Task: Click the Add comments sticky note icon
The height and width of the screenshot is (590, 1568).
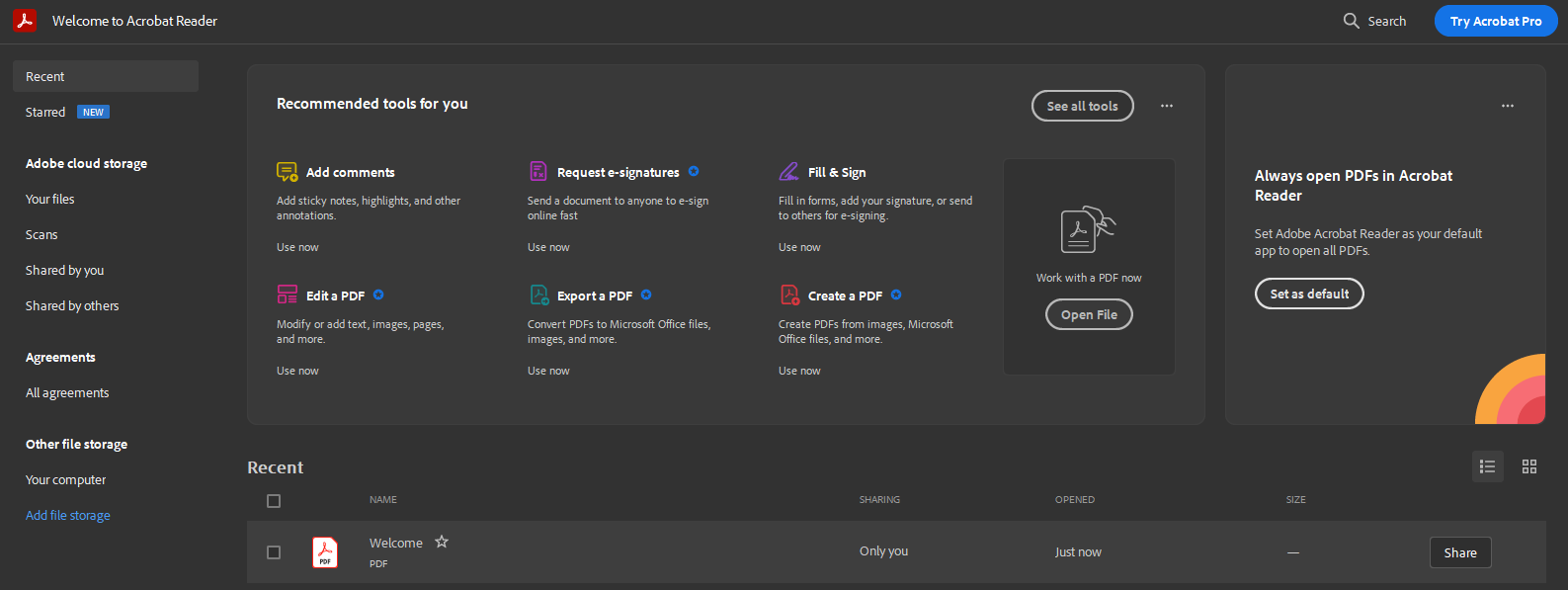Action: (x=288, y=172)
